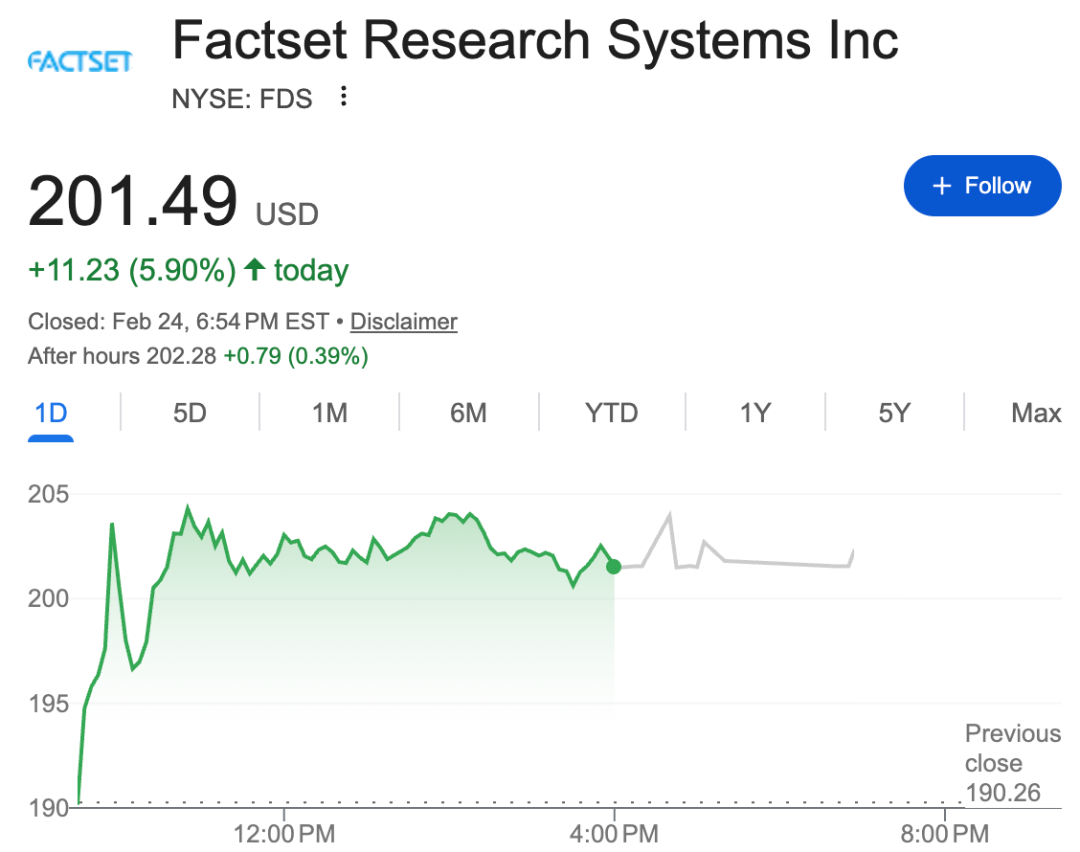This screenshot has height=852, width=1080.
Task: Open the three-dot more options menu
Action: (x=344, y=97)
